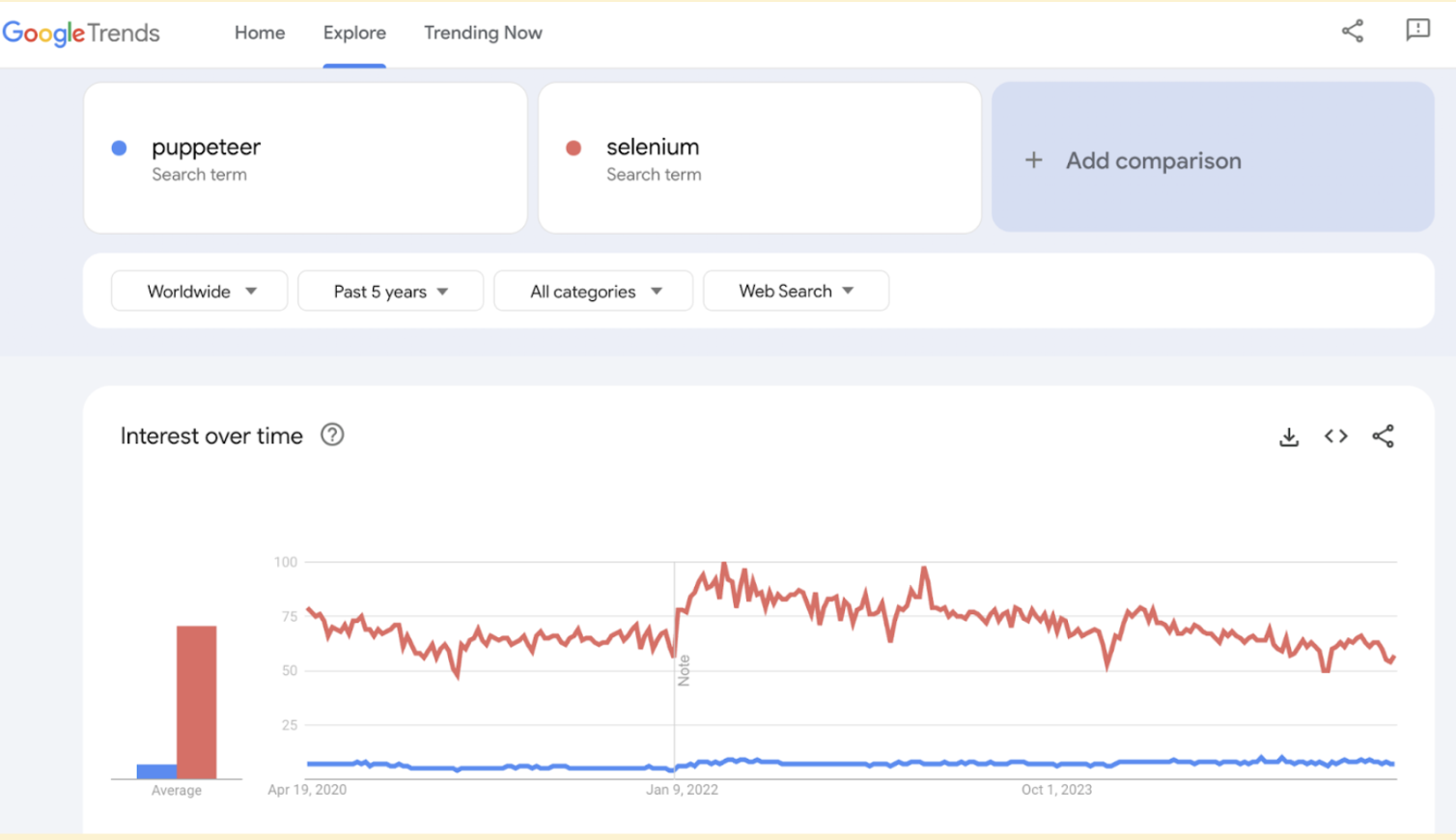The width and height of the screenshot is (1456, 840).
Task: Click the Google Trends logo
Action: click(x=81, y=33)
